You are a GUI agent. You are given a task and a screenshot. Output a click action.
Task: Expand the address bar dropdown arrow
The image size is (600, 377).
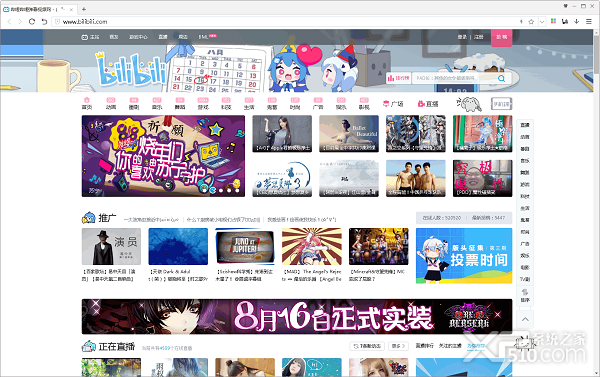click(x=542, y=22)
